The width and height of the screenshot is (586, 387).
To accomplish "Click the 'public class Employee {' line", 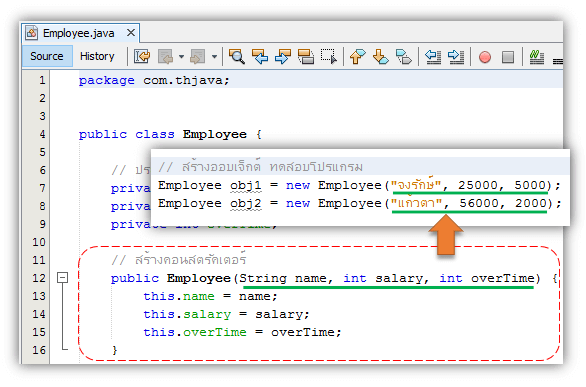I will coord(170,134).
